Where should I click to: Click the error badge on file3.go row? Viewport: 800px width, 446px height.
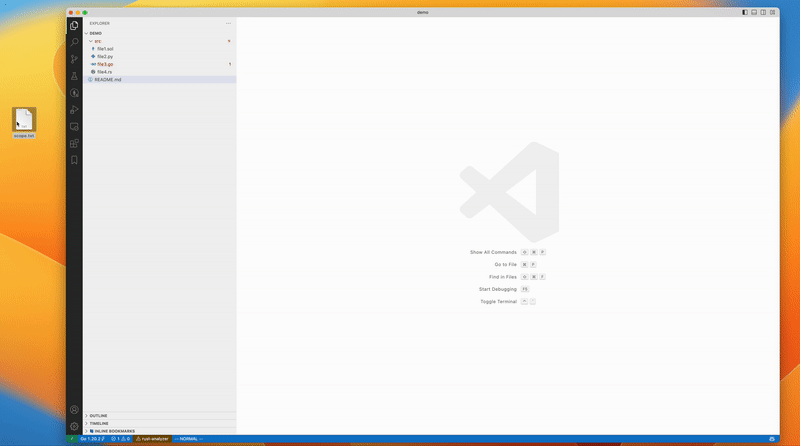coord(230,64)
